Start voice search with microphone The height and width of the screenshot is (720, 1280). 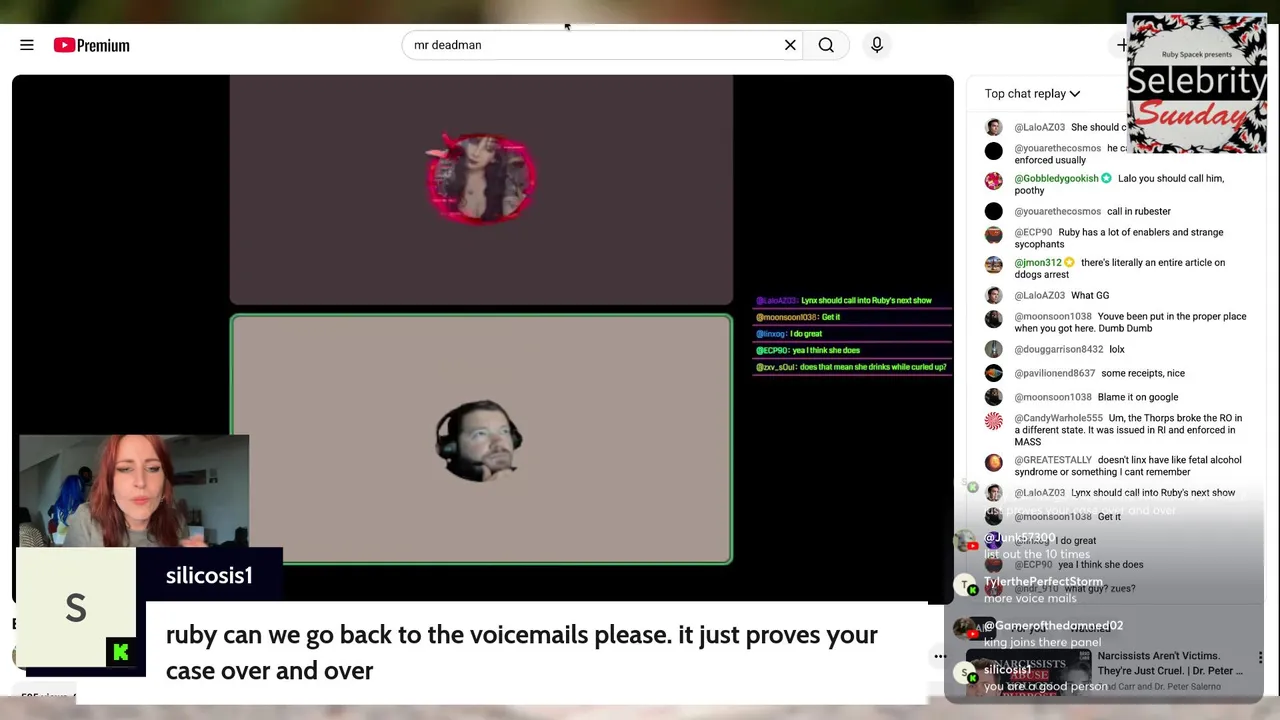tap(877, 45)
